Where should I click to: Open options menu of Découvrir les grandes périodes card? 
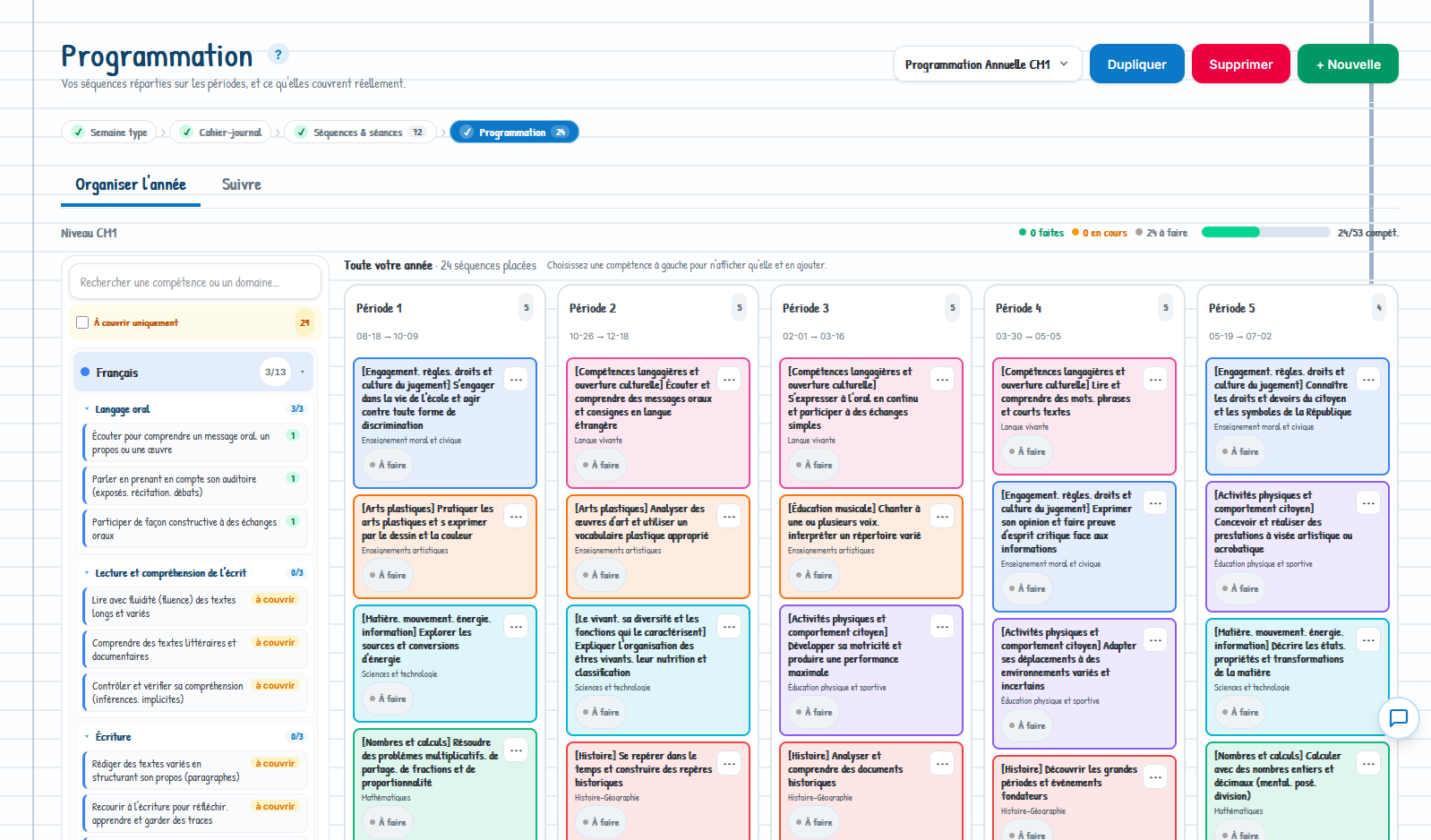pyautogui.click(x=1156, y=777)
